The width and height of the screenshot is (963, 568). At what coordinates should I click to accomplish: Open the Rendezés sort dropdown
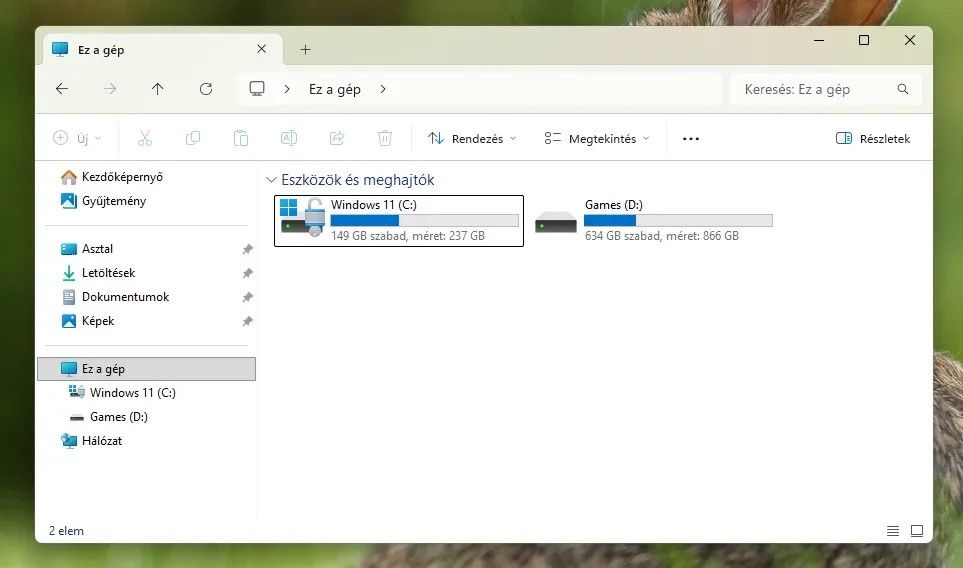(472, 139)
